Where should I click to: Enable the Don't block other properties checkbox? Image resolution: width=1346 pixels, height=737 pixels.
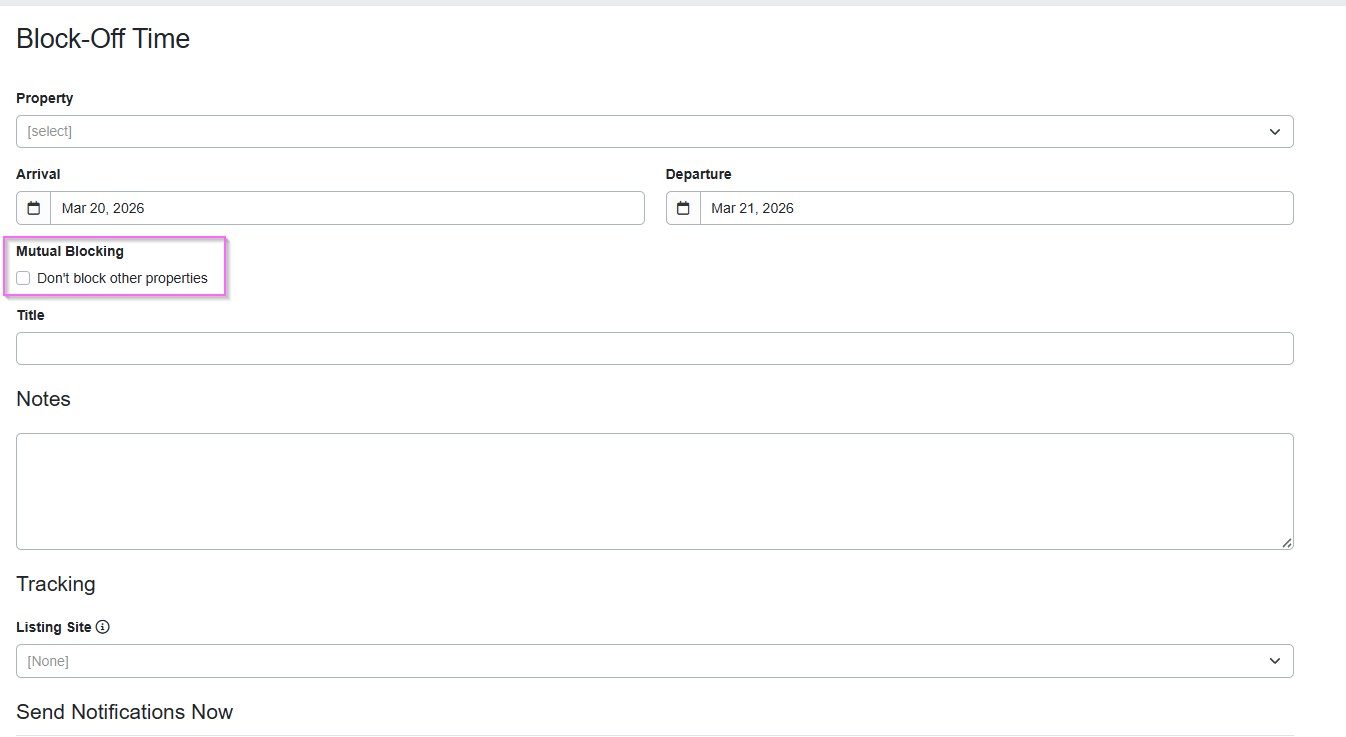tap(23, 278)
